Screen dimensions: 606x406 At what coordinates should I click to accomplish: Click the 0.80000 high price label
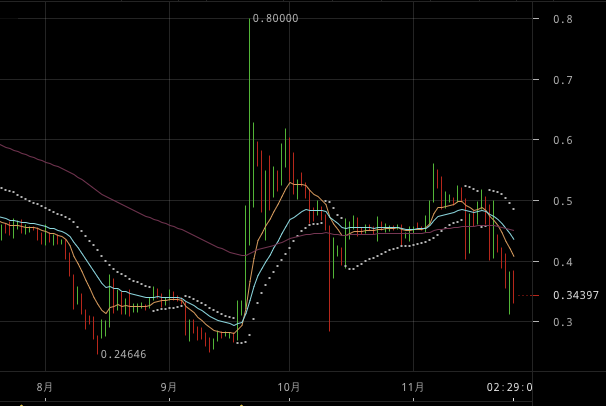click(x=275, y=19)
